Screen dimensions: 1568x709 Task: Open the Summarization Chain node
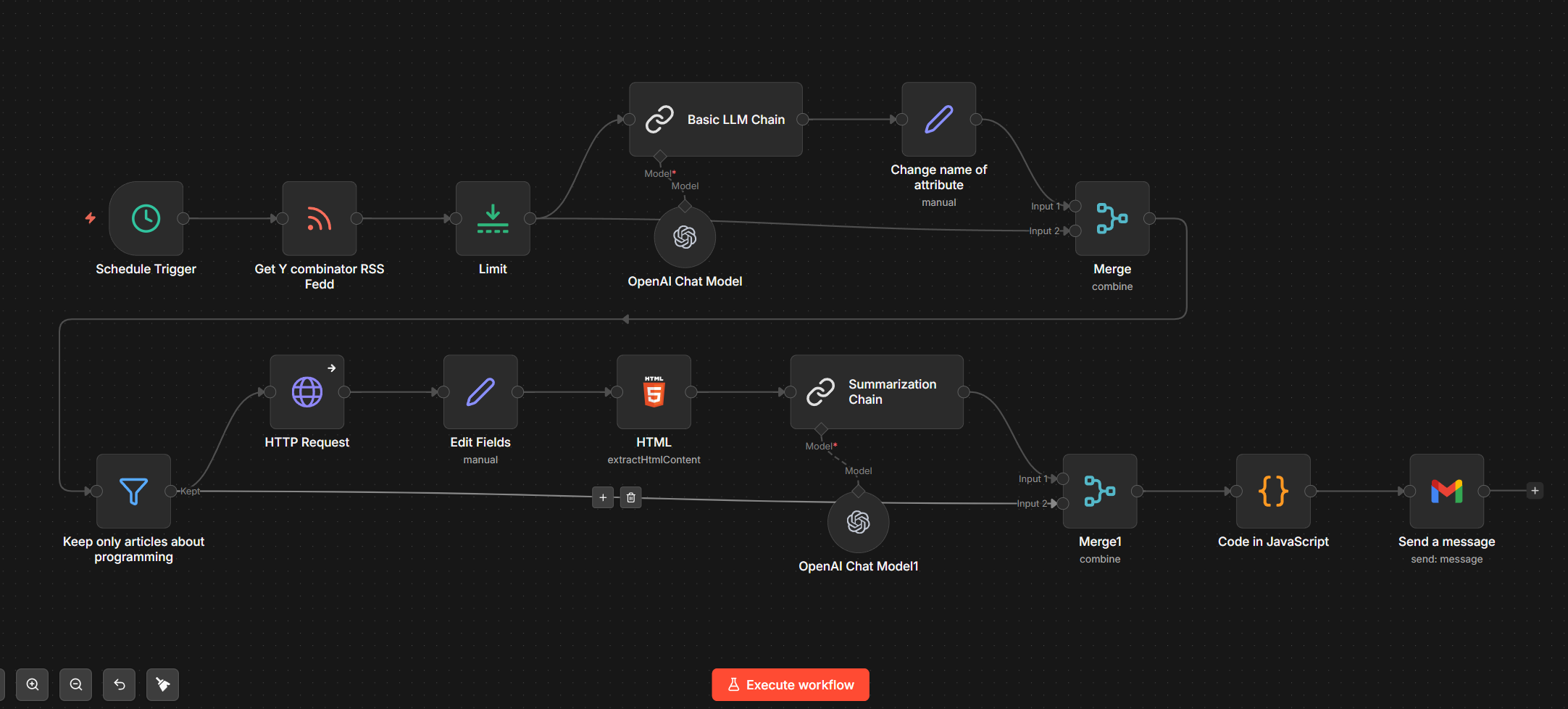877,392
